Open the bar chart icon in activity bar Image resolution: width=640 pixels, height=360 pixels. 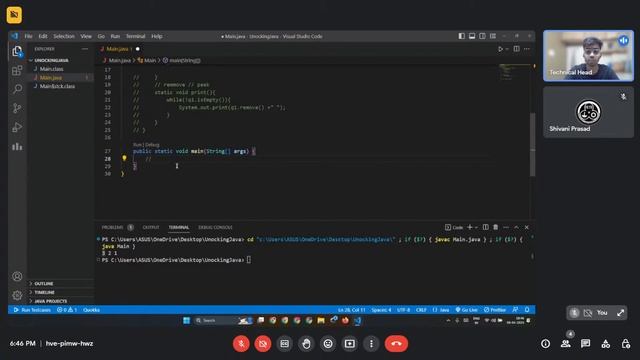pos(17,147)
